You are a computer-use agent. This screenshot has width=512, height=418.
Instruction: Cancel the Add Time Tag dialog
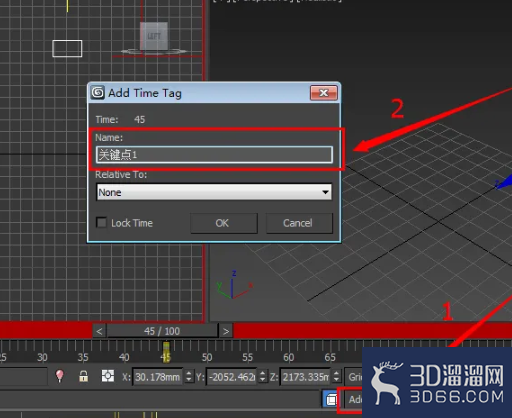click(299, 223)
